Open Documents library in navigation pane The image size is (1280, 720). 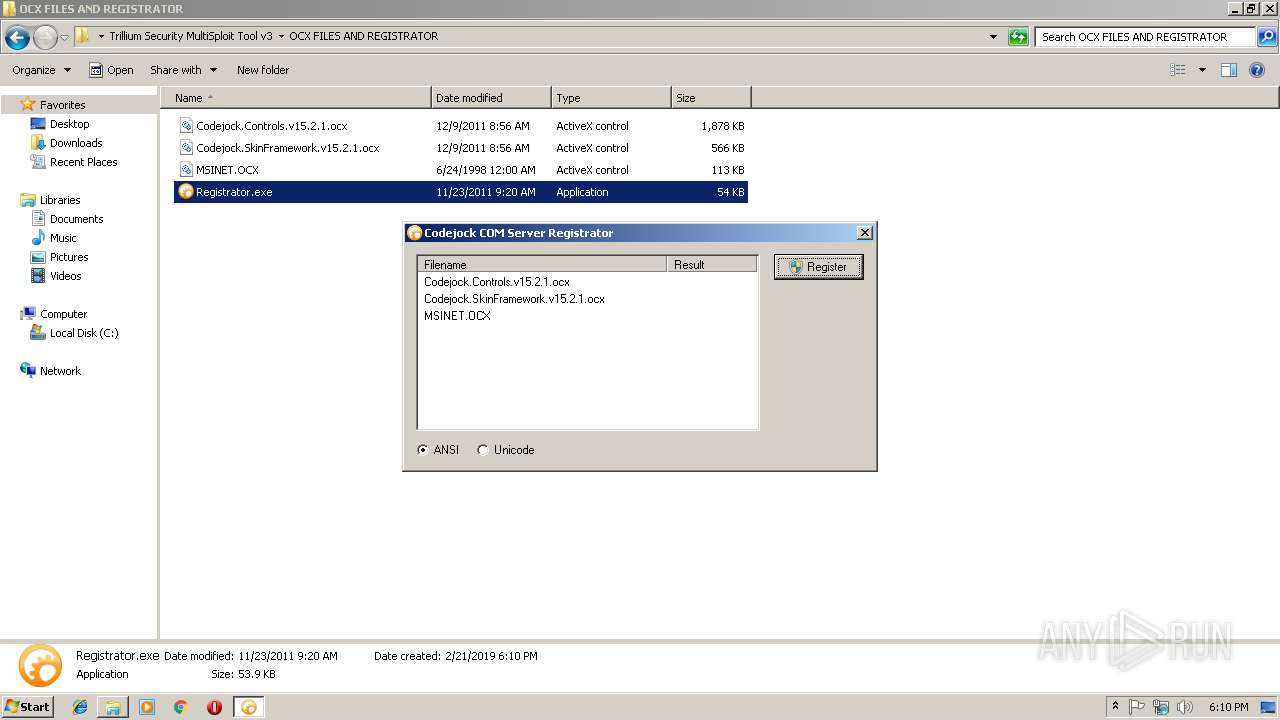[76, 219]
